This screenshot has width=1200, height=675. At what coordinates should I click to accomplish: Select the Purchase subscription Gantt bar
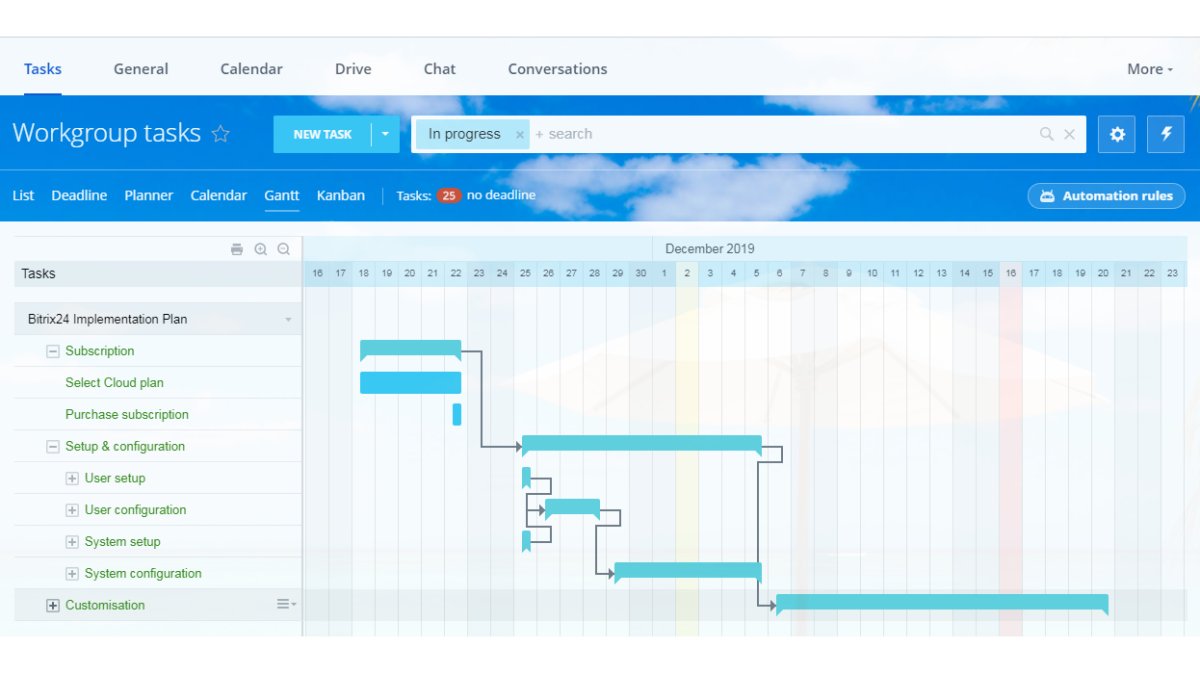[x=457, y=414]
